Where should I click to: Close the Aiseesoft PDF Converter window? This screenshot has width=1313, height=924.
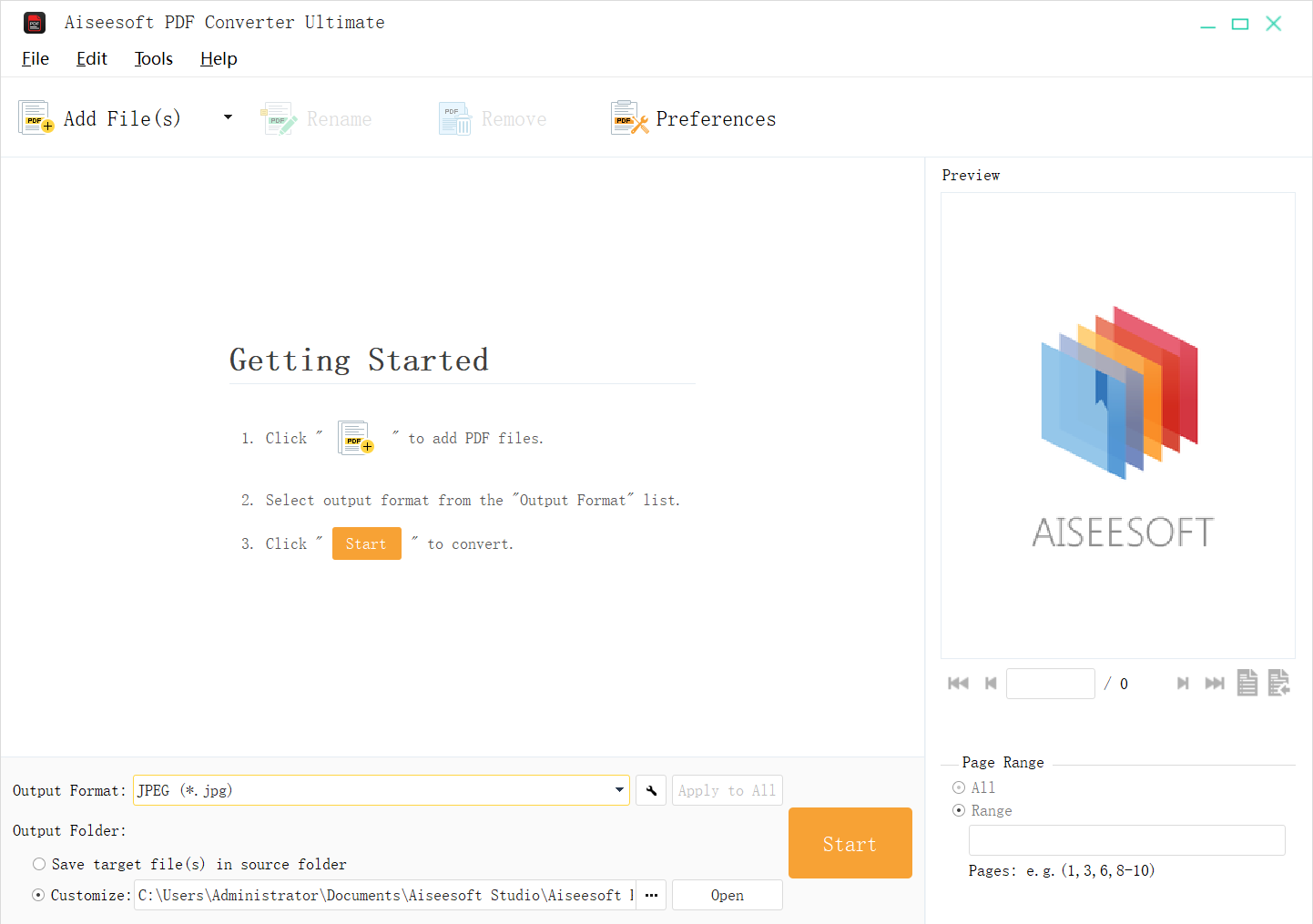(1274, 24)
